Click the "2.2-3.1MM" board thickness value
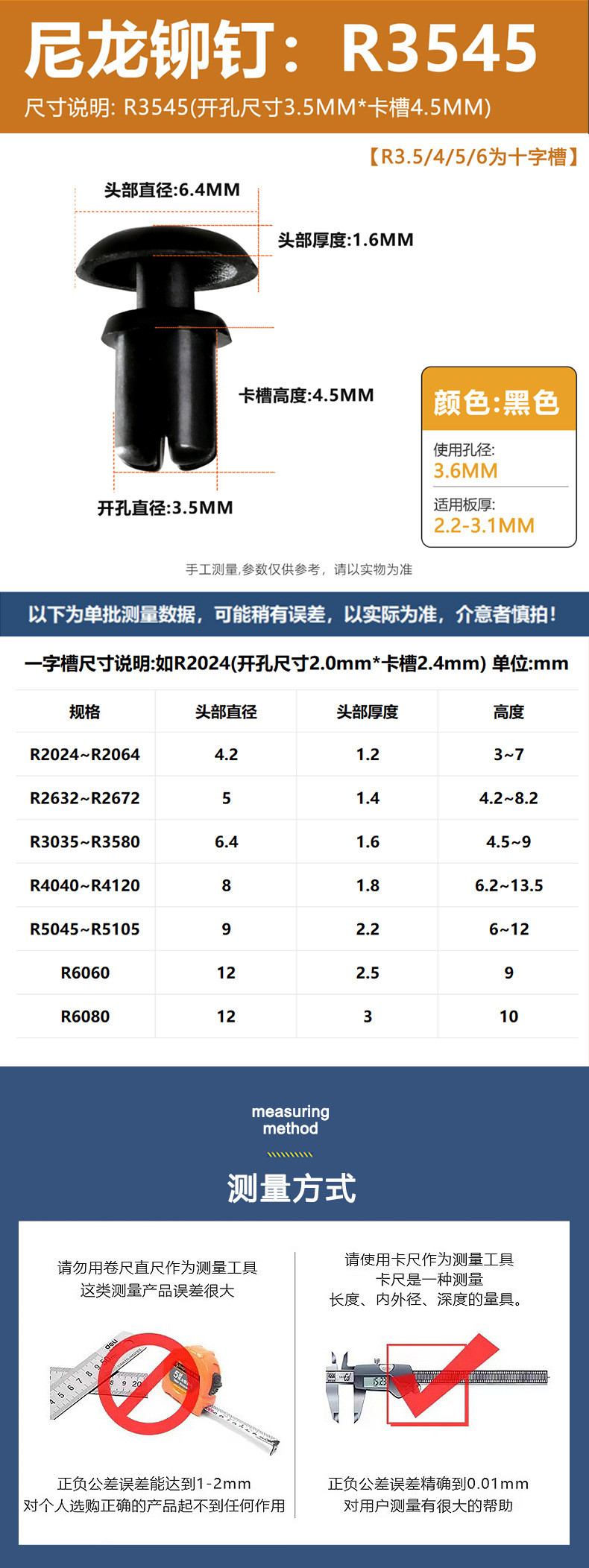 click(485, 525)
